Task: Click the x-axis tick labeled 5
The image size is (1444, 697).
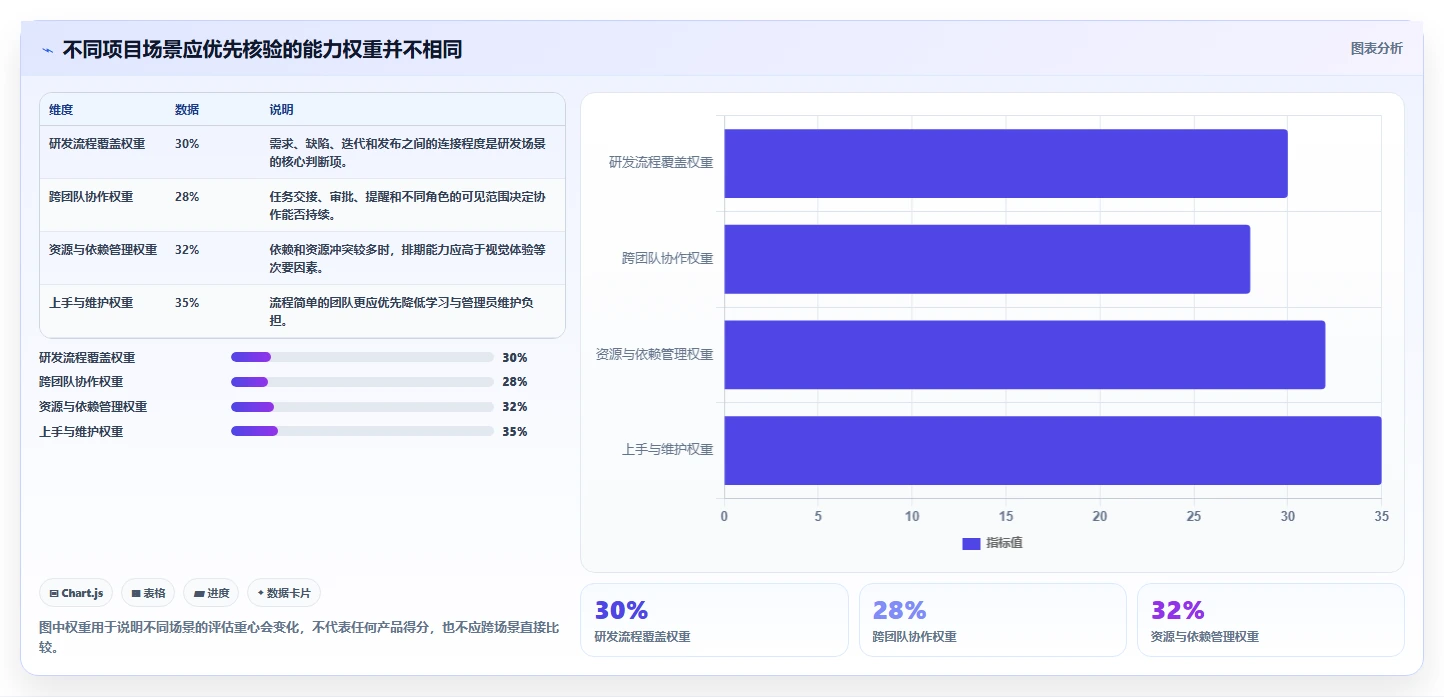Action: tap(818, 516)
